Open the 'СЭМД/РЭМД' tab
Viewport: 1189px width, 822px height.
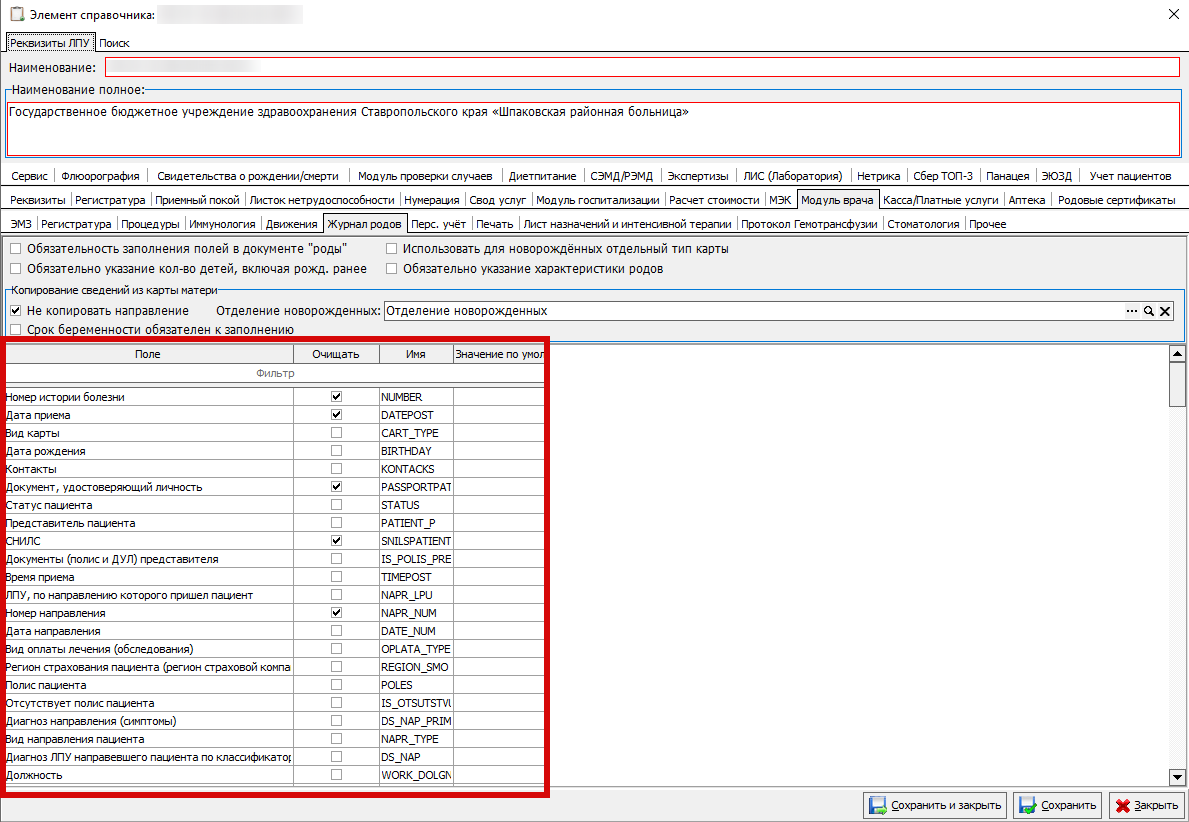click(x=621, y=176)
